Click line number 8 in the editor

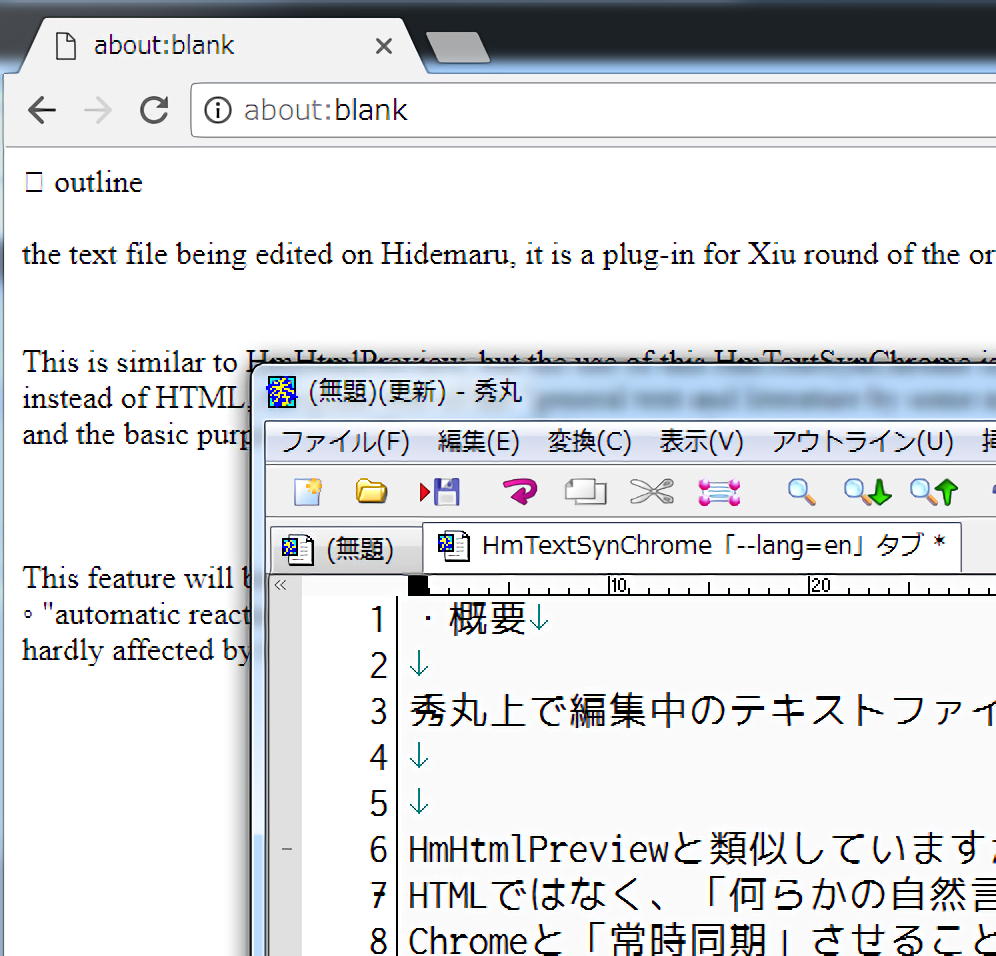[x=379, y=940]
